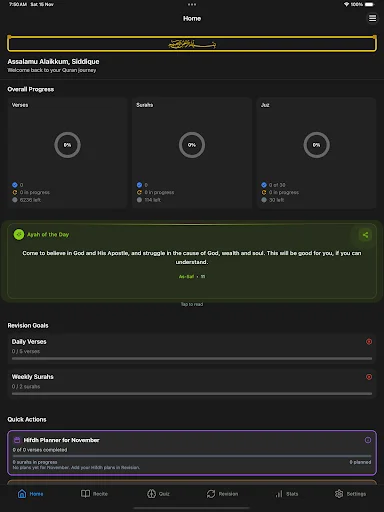Click the 'Assalamu Alaikkum, Siddique' greeting
Image resolution: width=384 pixels, height=512 pixels.
(53, 62)
